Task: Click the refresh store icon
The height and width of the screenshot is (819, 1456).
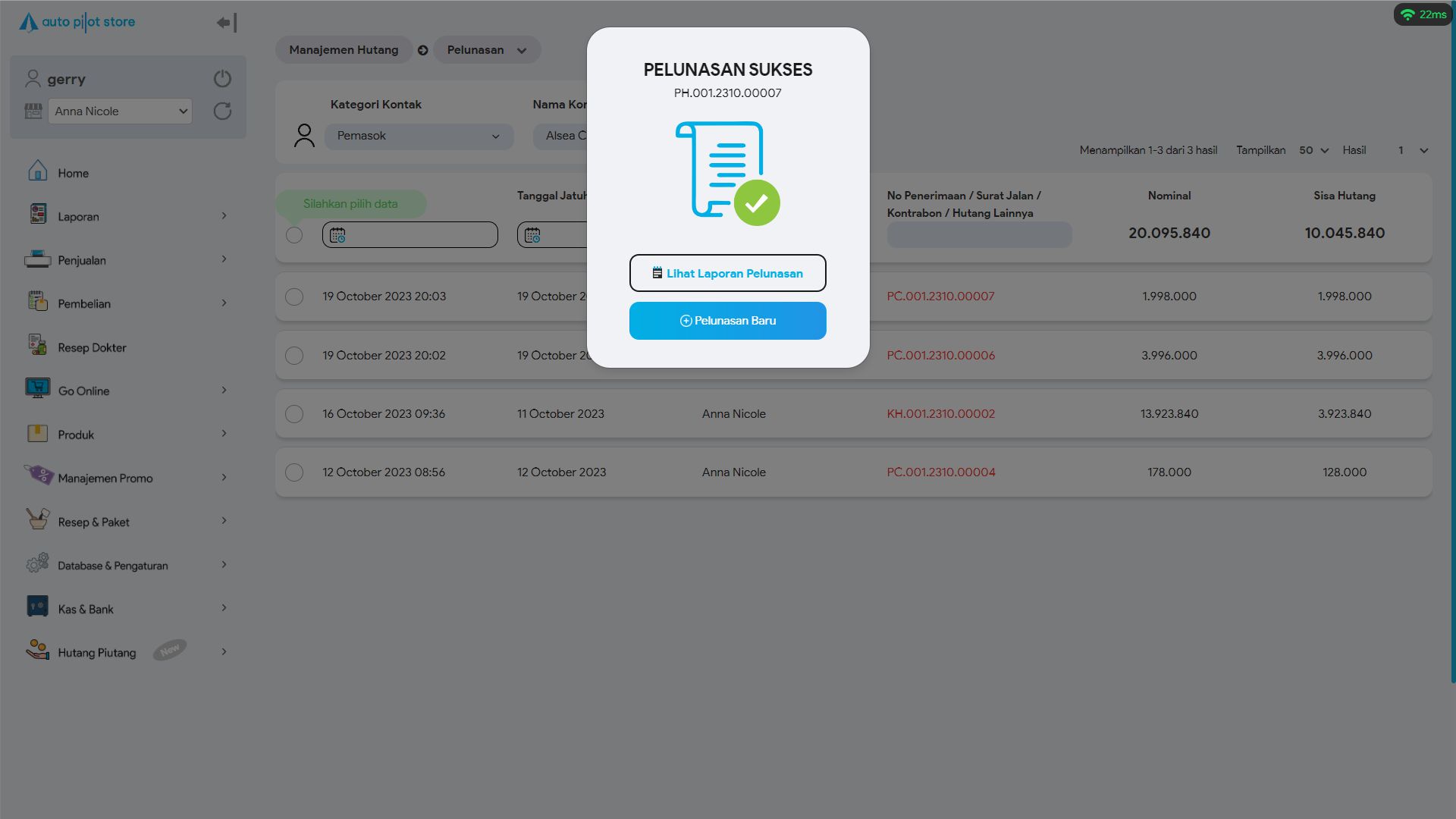Action: (x=222, y=111)
